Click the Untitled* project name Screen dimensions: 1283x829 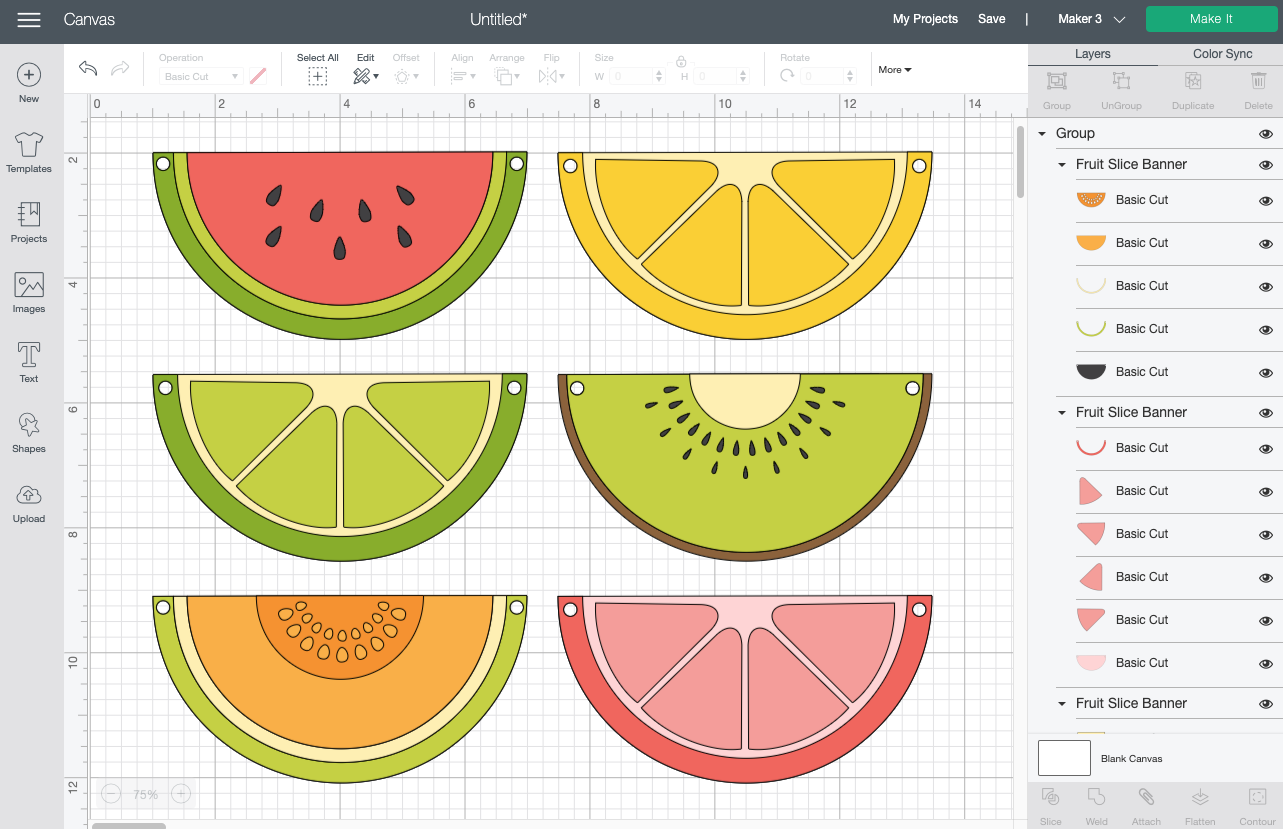(x=498, y=20)
